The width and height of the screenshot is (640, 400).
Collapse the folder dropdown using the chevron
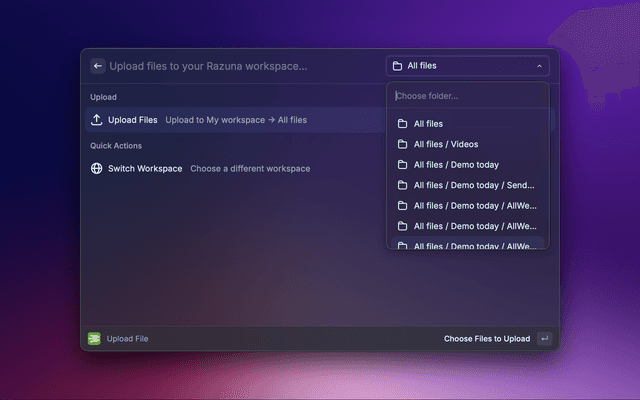pos(539,66)
